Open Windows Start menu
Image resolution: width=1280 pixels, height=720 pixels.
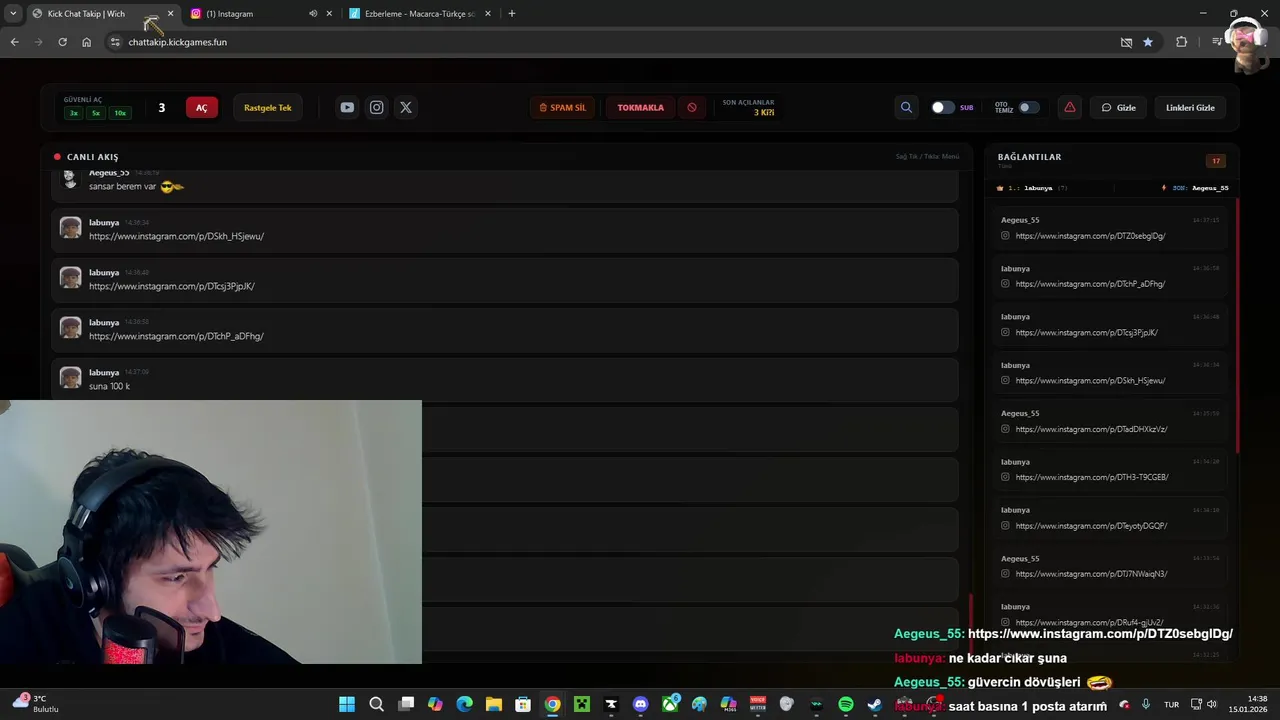347,705
